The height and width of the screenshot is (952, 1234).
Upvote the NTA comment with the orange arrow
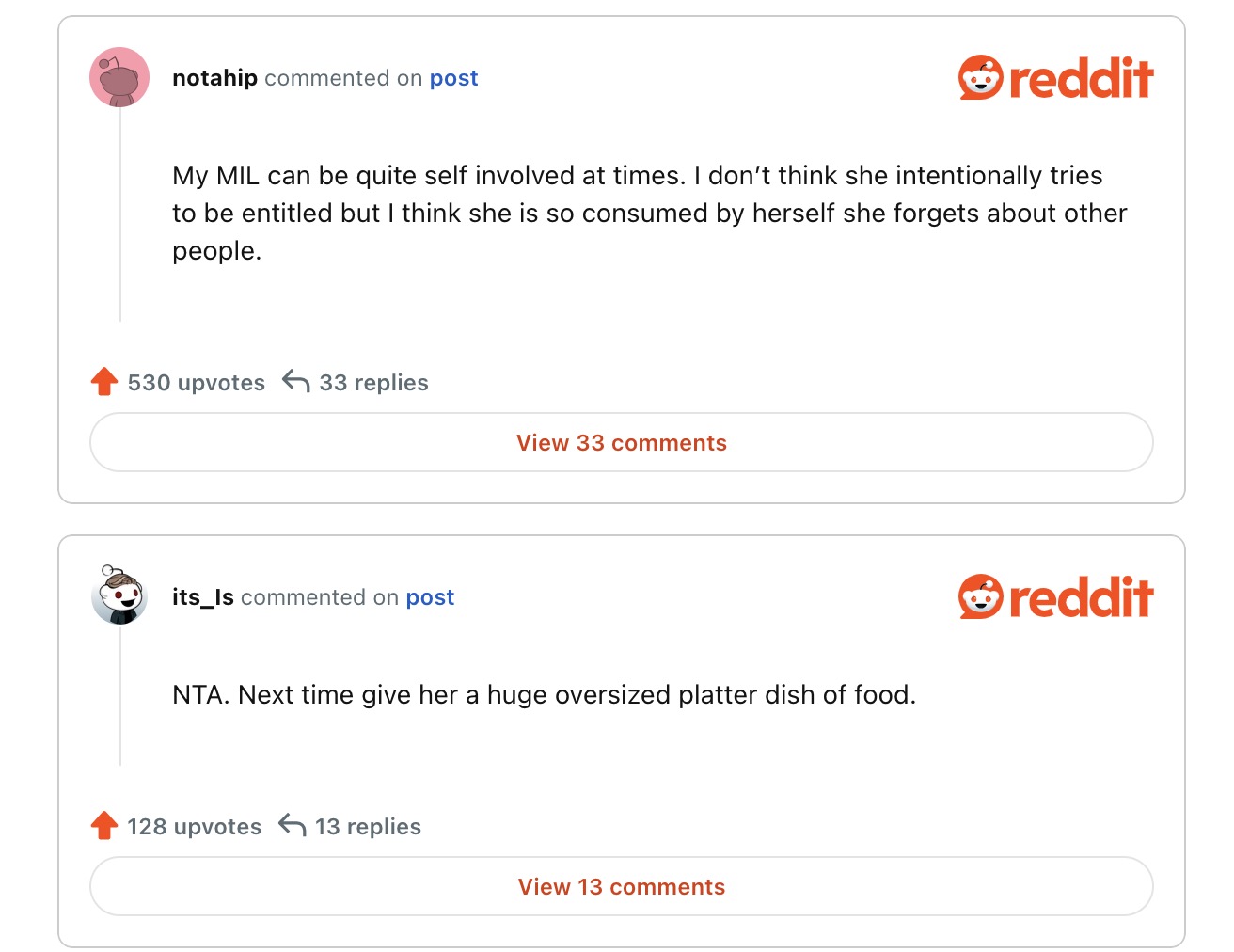tap(104, 826)
